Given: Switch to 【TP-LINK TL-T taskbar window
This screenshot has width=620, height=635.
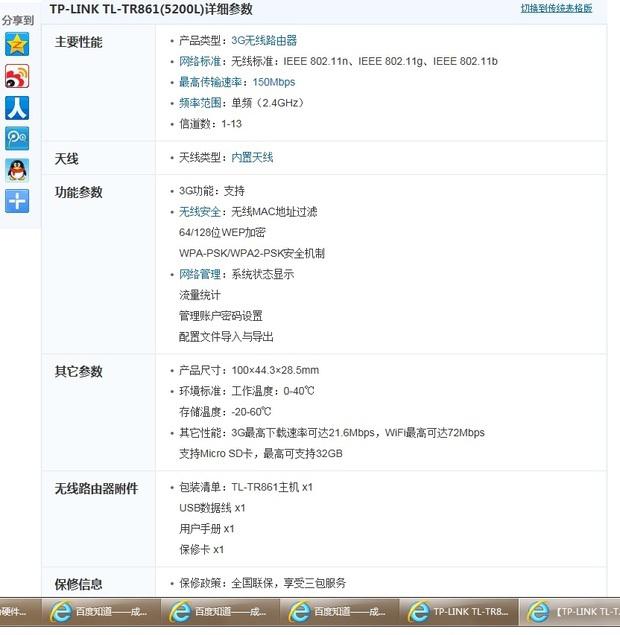Looking at the screenshot, I should 570,612.
